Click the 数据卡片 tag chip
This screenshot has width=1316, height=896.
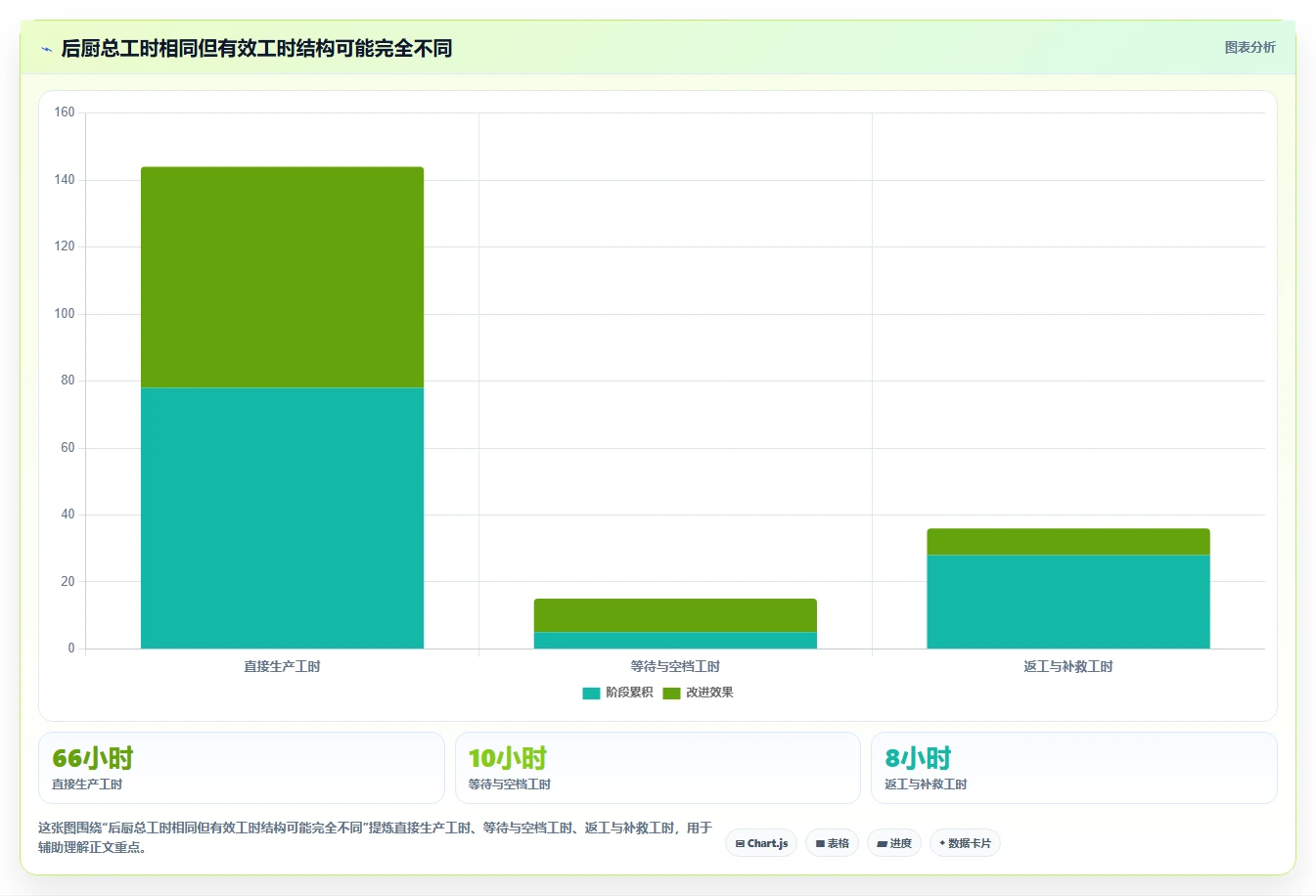[965, 843]
